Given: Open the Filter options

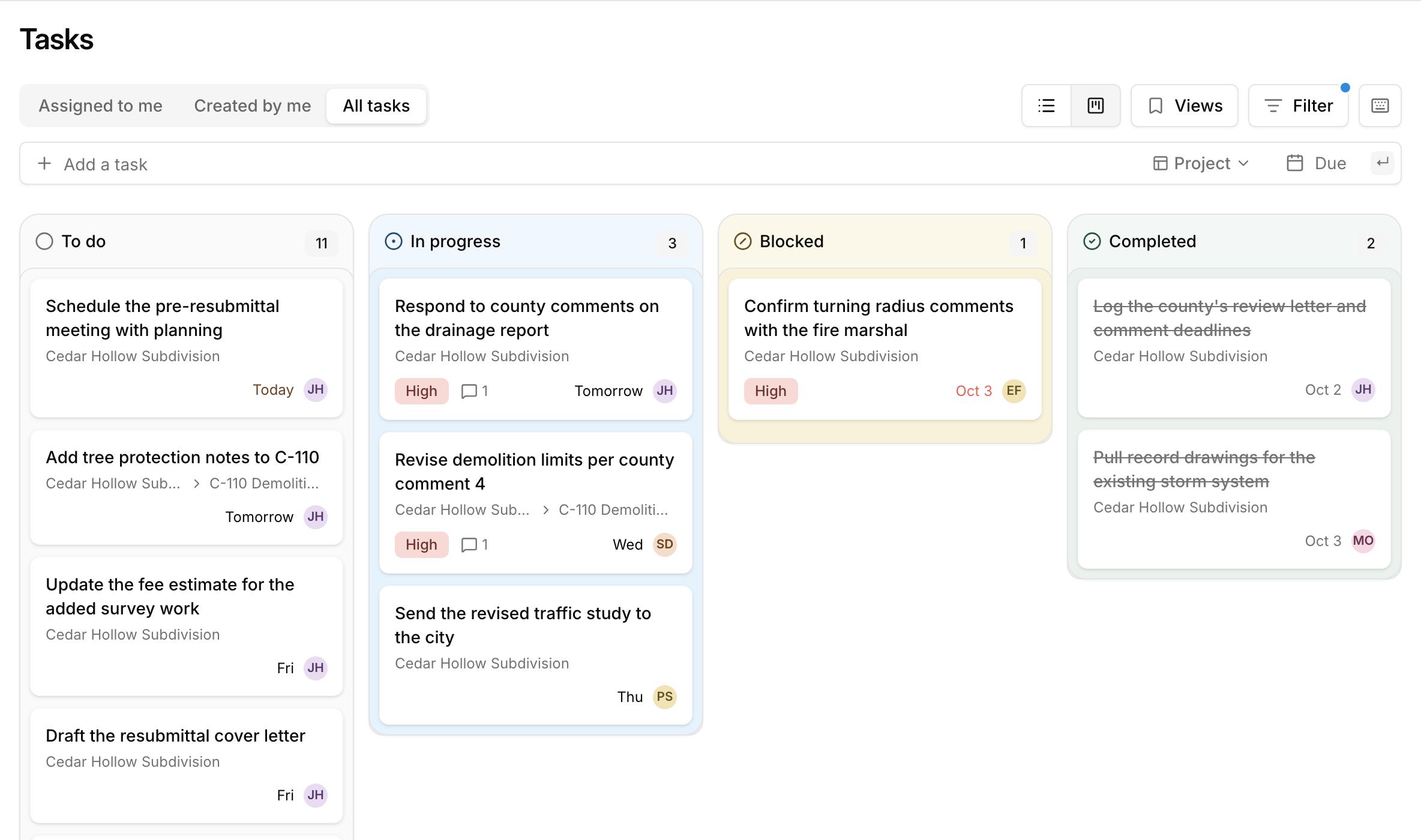Looking at the screenshot, I should [x=1299, y=106].
